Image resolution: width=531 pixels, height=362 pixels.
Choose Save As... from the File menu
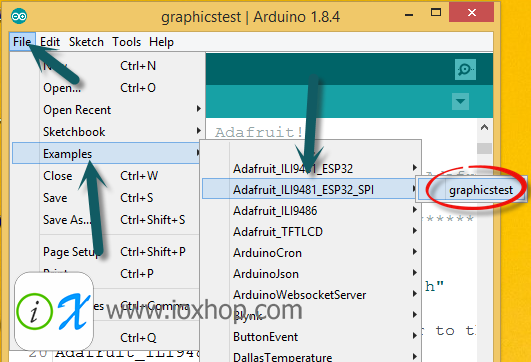(106, 220)
